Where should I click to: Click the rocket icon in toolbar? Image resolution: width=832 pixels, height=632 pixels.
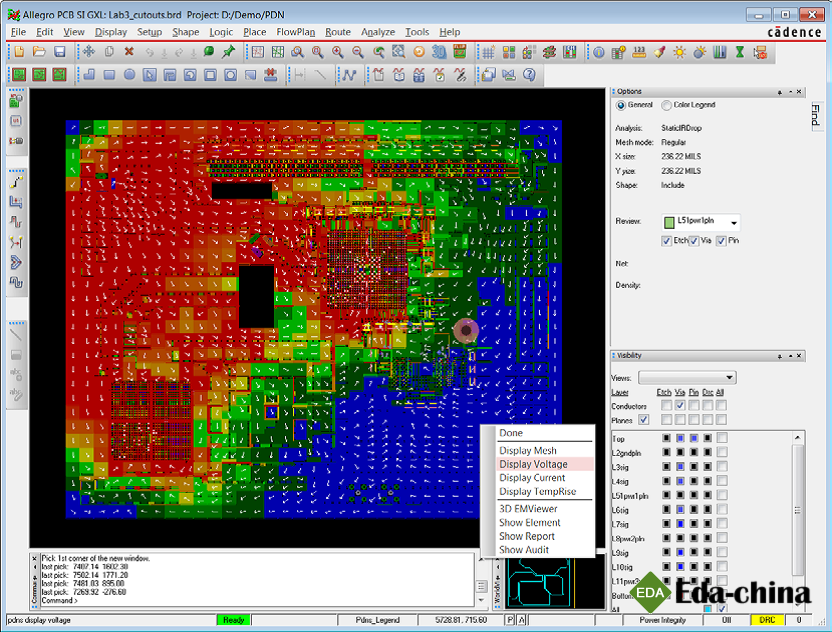(x=659, y=52)
